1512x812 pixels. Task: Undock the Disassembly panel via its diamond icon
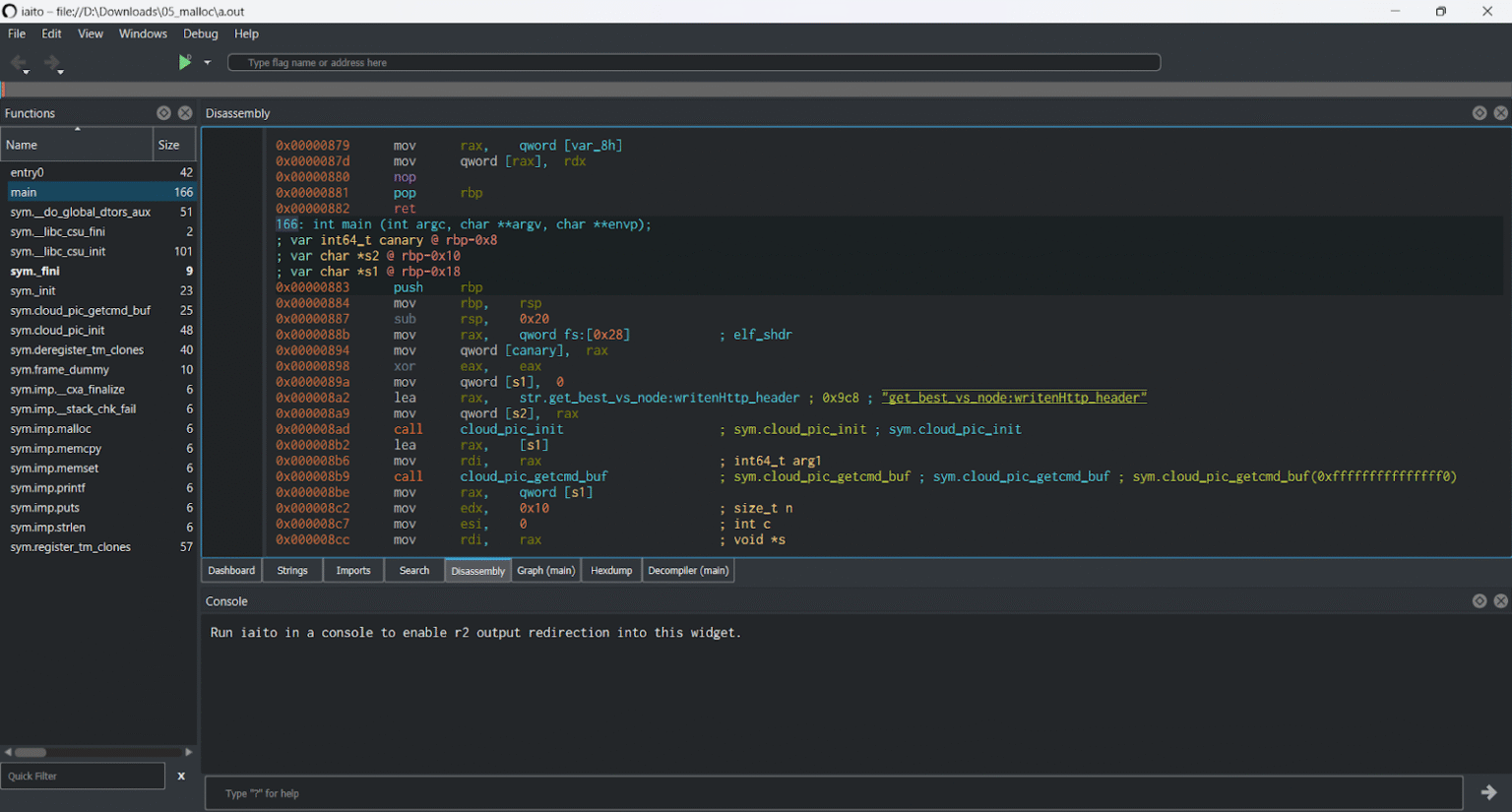(x=1480, y=112)
